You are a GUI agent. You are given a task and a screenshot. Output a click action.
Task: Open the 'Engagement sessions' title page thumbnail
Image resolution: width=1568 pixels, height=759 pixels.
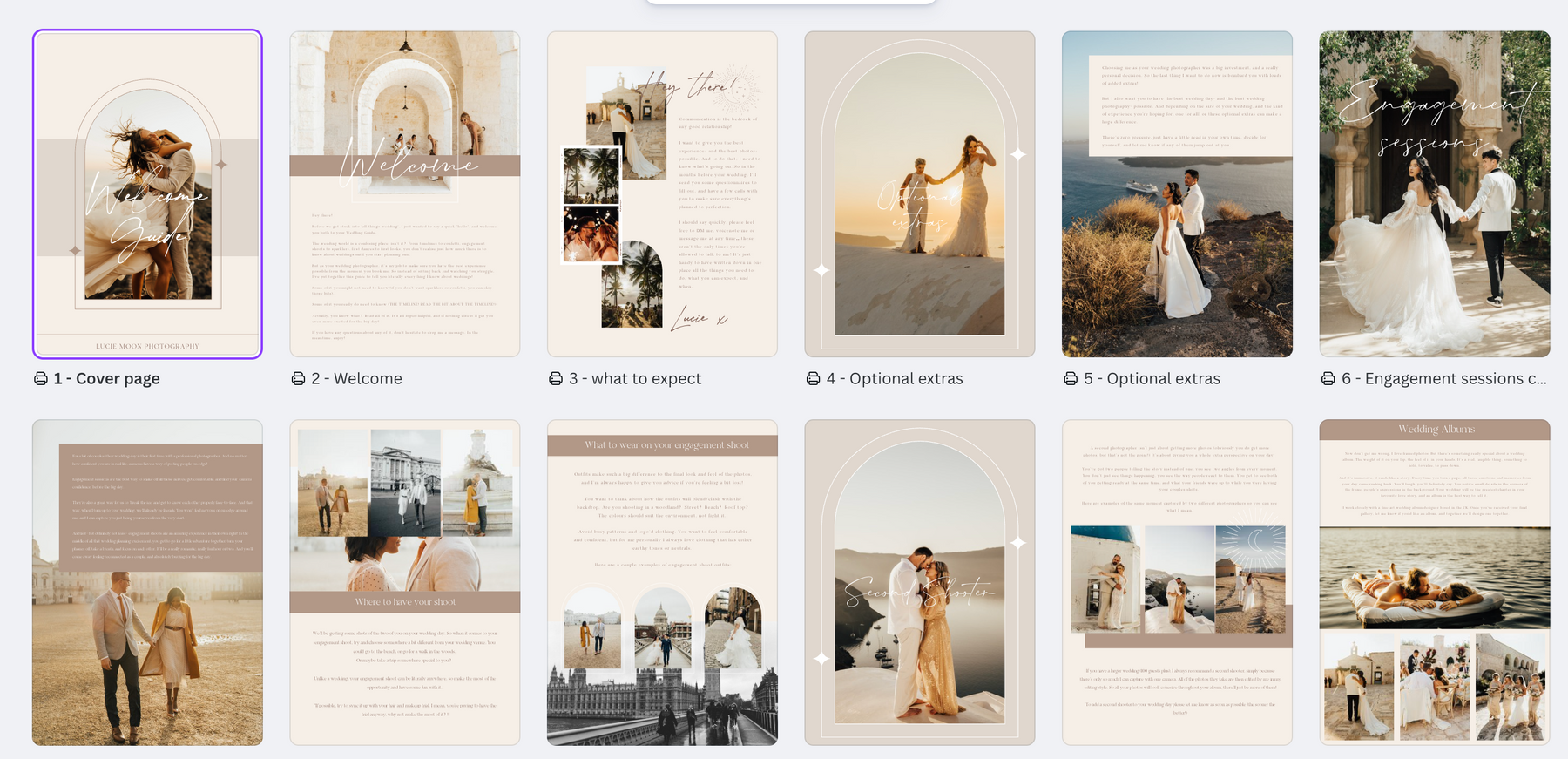(x=1434, y=194)
